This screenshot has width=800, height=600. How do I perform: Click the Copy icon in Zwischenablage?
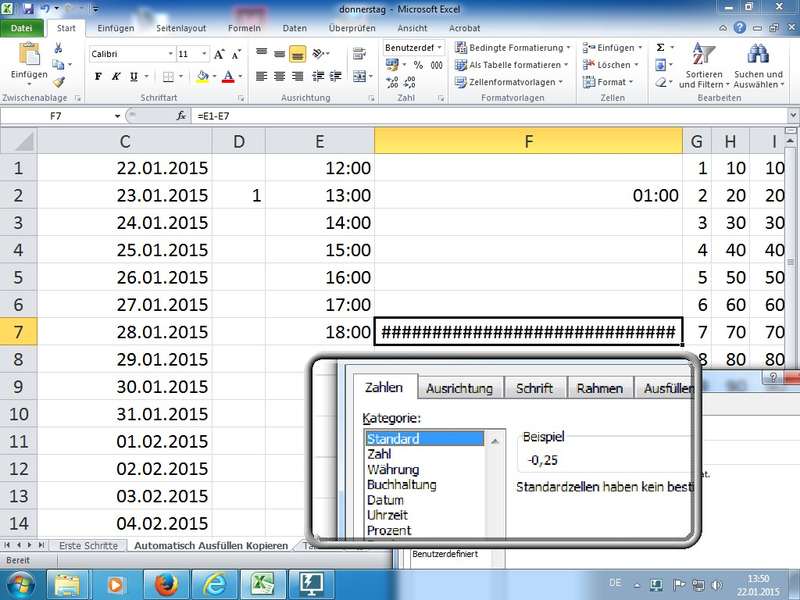[58, 65]
